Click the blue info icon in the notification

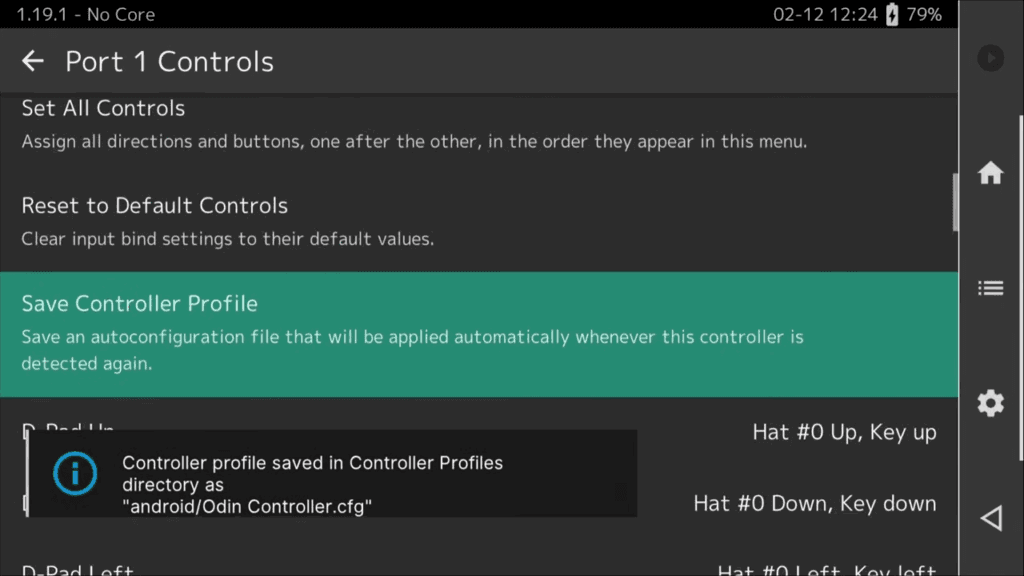[x=75, y=473]
